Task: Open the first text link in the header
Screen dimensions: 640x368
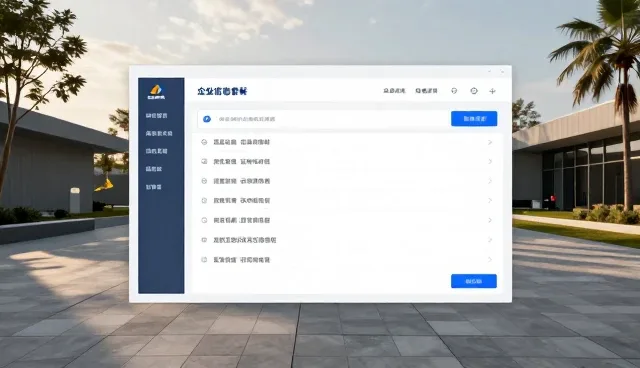Action: tap(394, 91)
